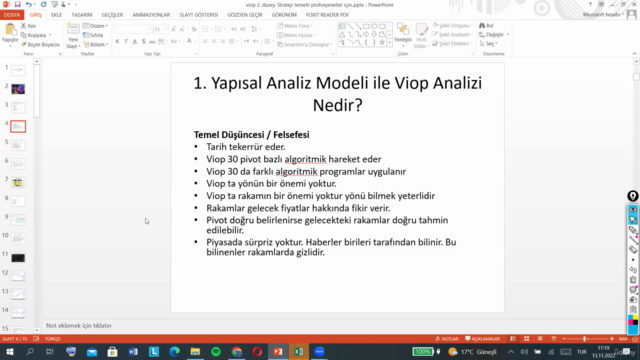640x360 pixels.
Task: Click fit slide to window button
Action: tap(635, 339)
